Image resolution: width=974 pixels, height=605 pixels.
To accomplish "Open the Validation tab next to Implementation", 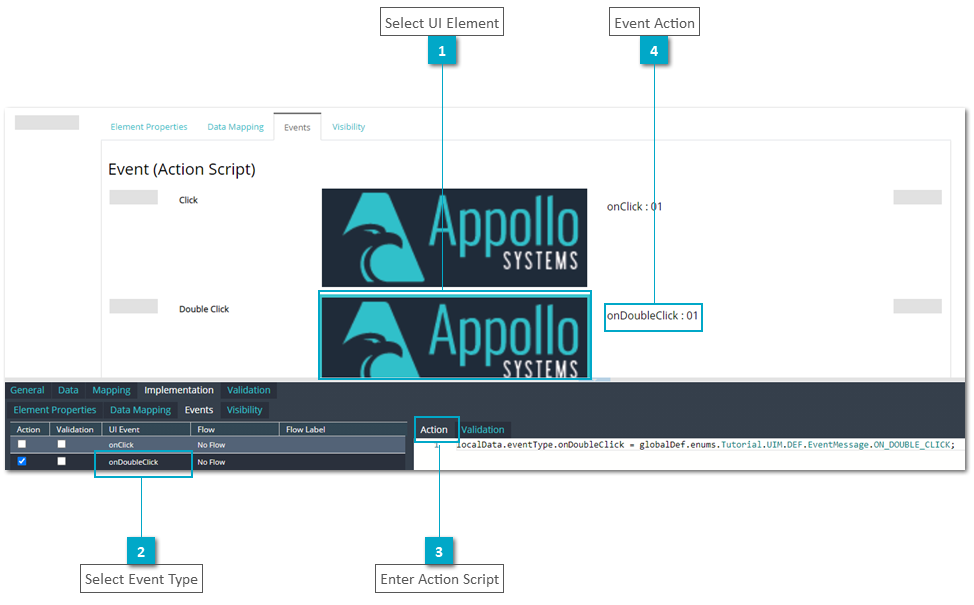I will coord(248,390).
